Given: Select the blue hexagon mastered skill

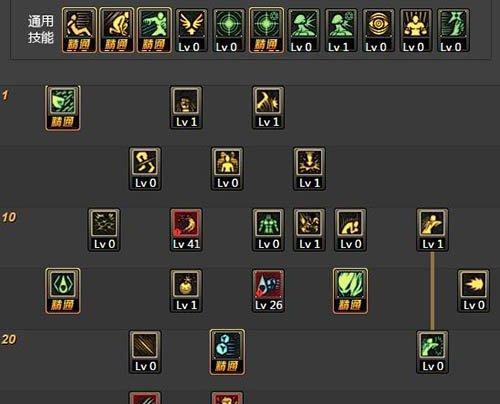Looking at the screenshot, I should pos(227,352).
